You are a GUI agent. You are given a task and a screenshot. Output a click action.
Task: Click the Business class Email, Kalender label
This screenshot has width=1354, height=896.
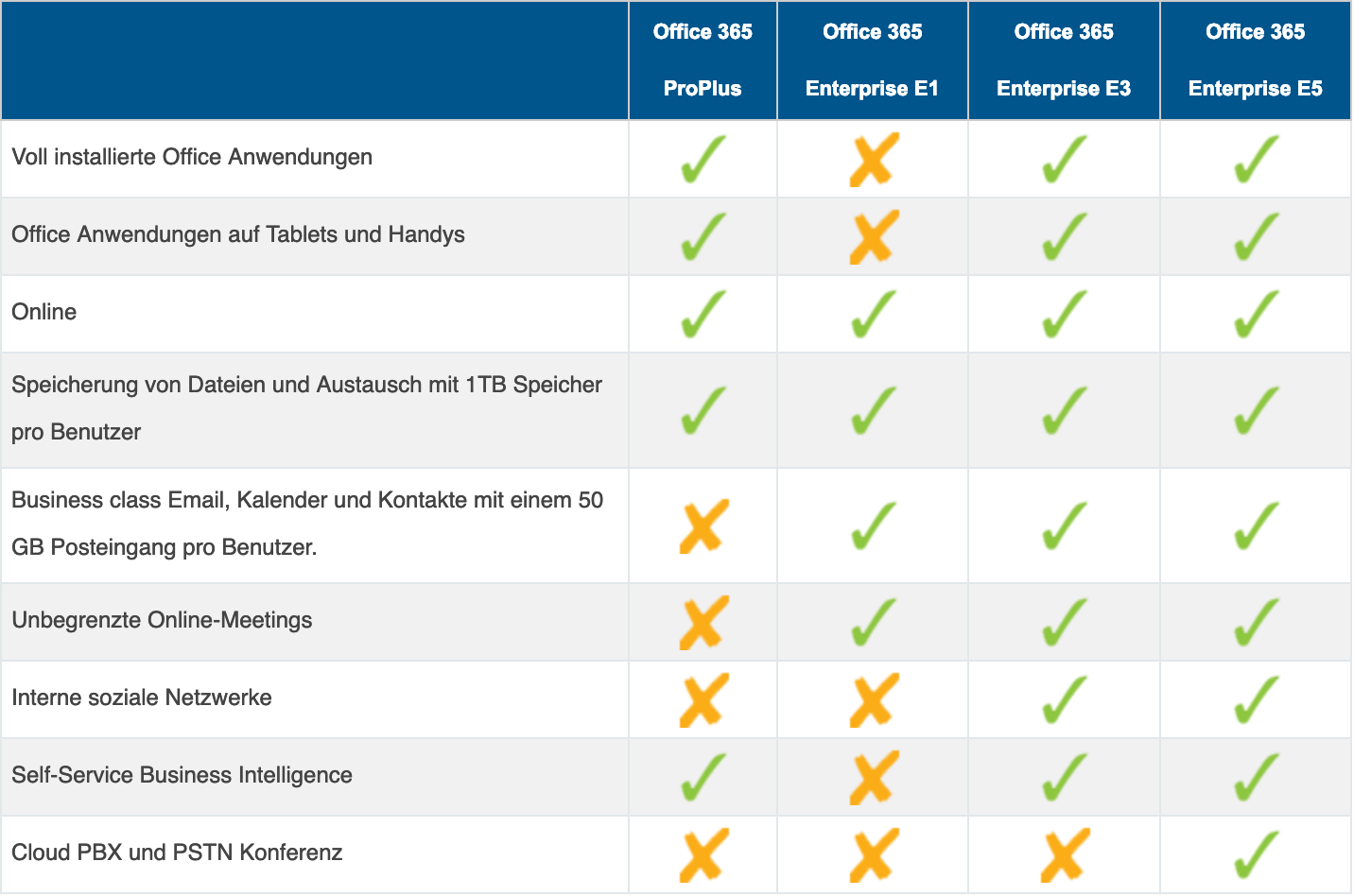click(307, 524)
